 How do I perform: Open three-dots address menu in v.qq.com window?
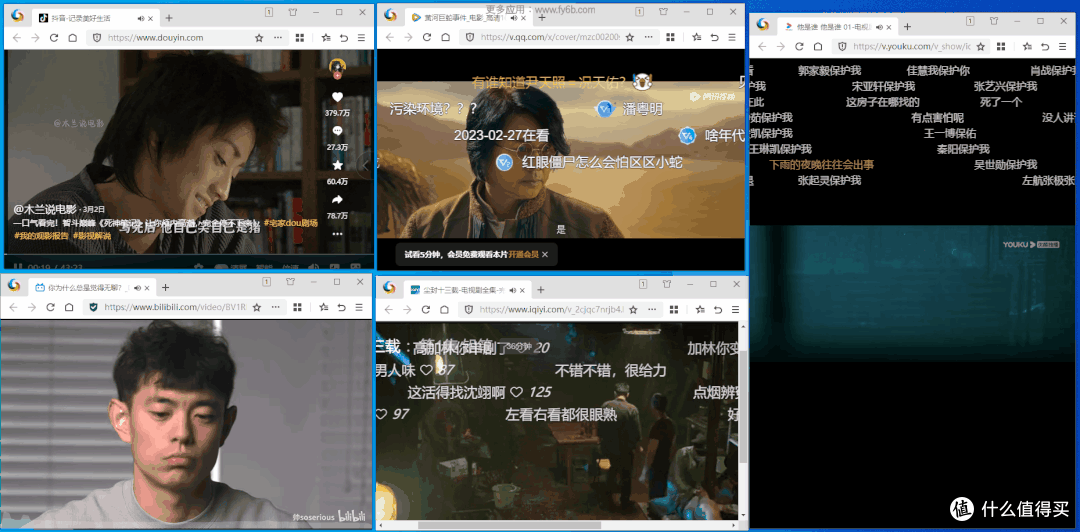click(650, 37)
